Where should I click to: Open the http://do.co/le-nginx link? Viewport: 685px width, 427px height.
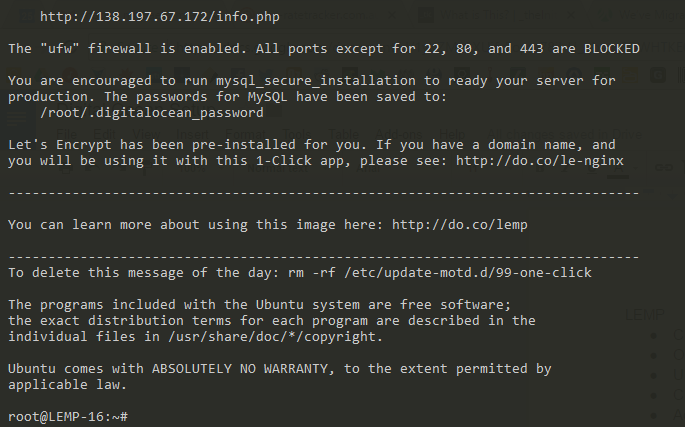[x=540, y=161]
